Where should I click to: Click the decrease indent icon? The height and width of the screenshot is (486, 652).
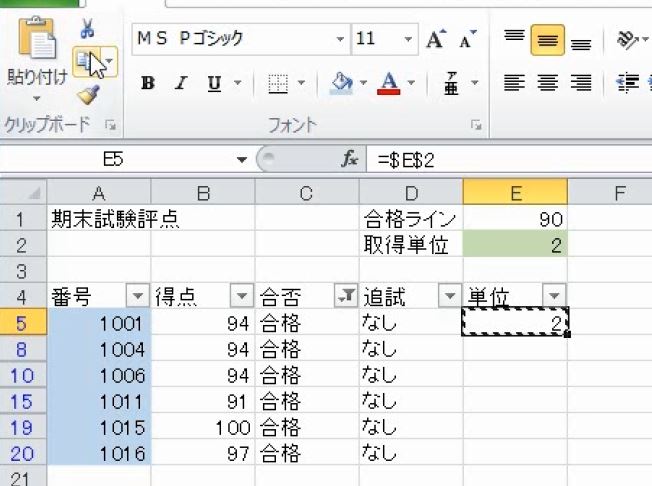[628, 82]
